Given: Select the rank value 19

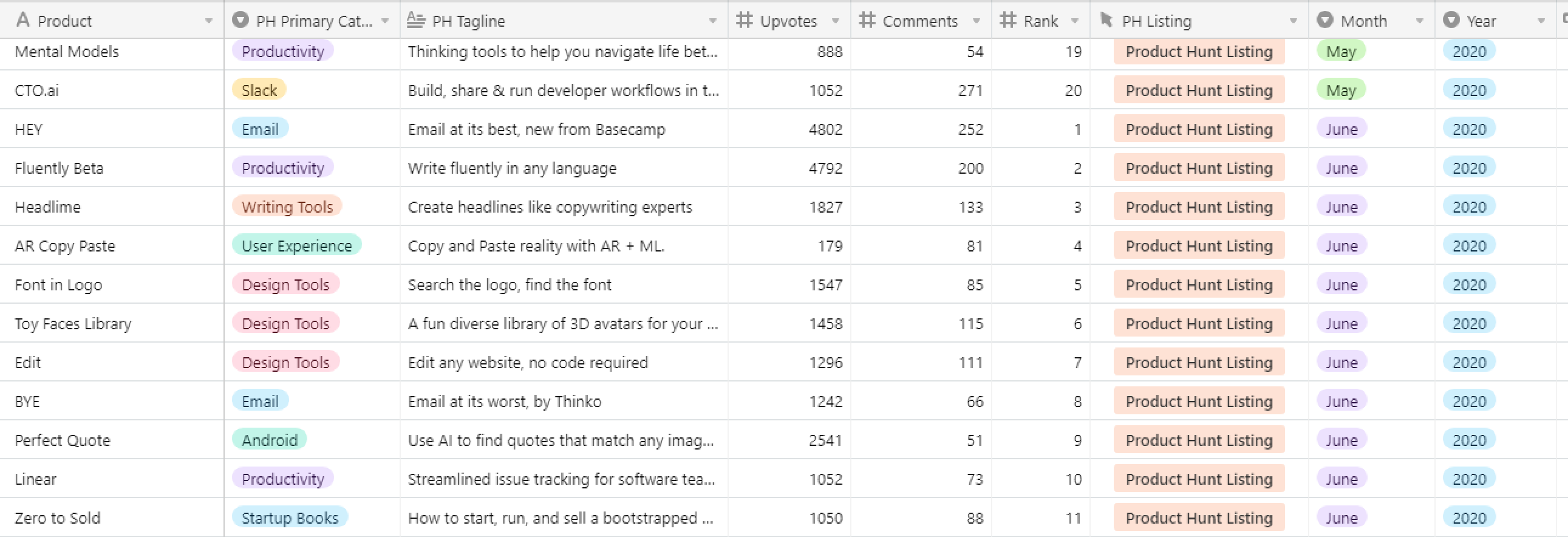Looking at the screenshot, I should pyautogui.click(x=1074, y=51).
